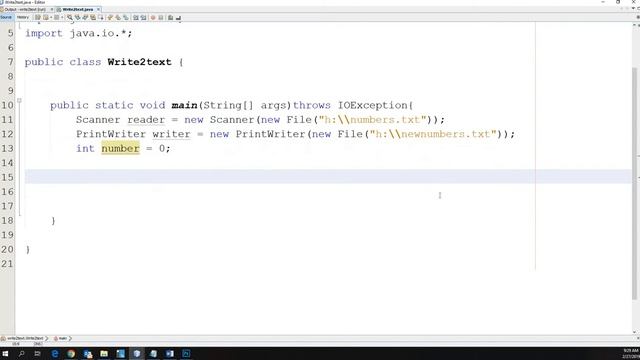The height and width of the screenshot is (360, 640).
Task: Stop macro recording icon
Action: click(x=161, y=18)
